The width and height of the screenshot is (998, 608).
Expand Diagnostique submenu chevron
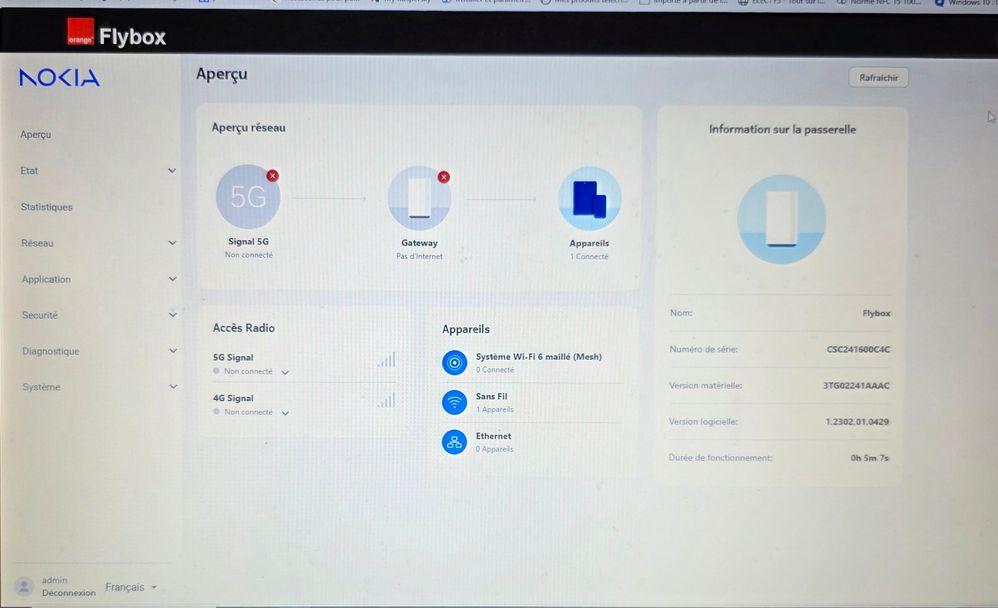point(172,351)
